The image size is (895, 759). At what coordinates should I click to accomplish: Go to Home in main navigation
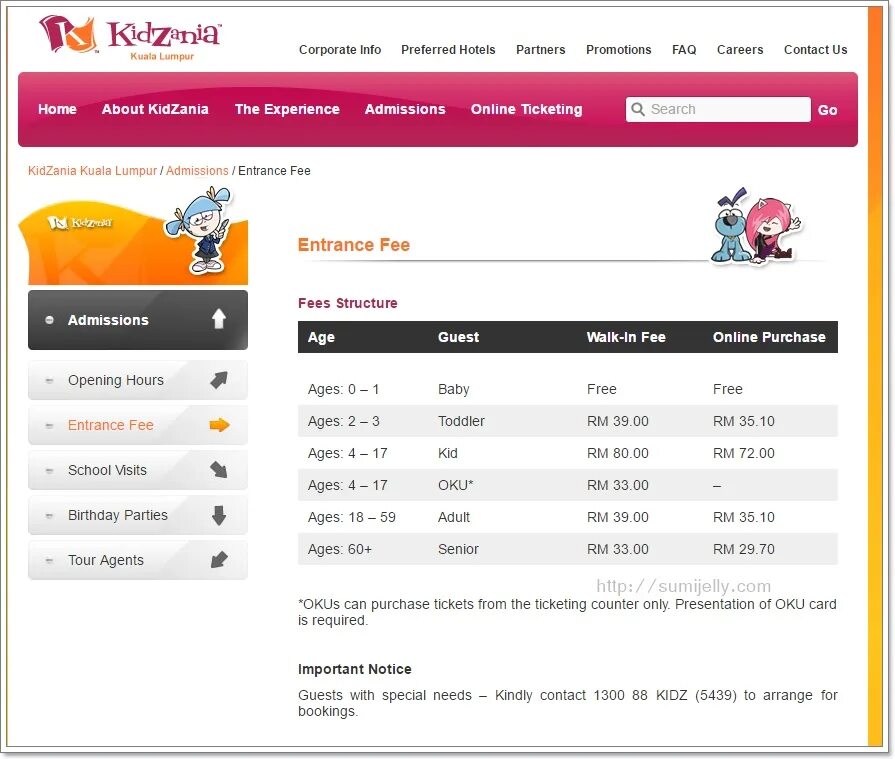pos(57,109)
